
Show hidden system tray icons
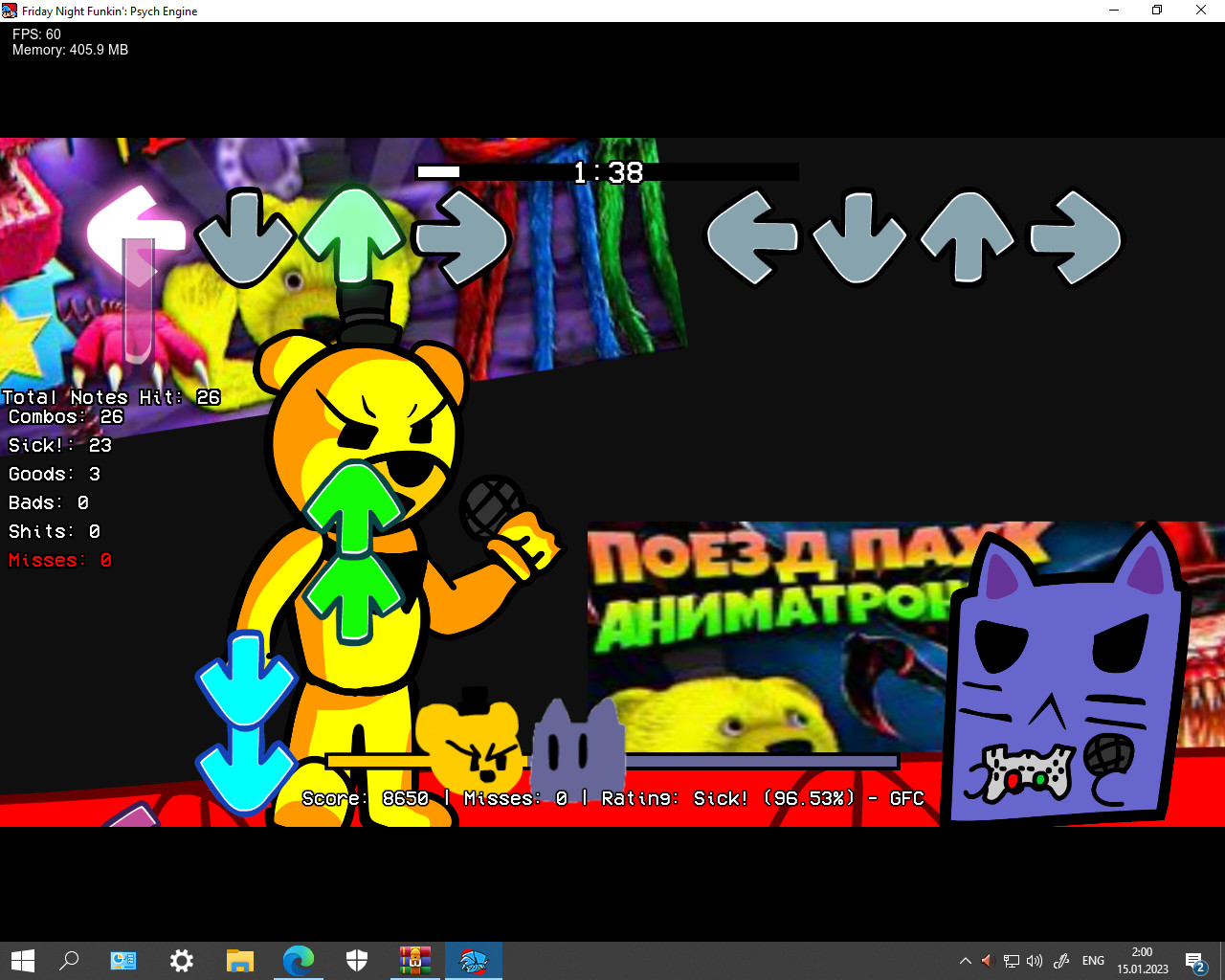click(965, 961)
